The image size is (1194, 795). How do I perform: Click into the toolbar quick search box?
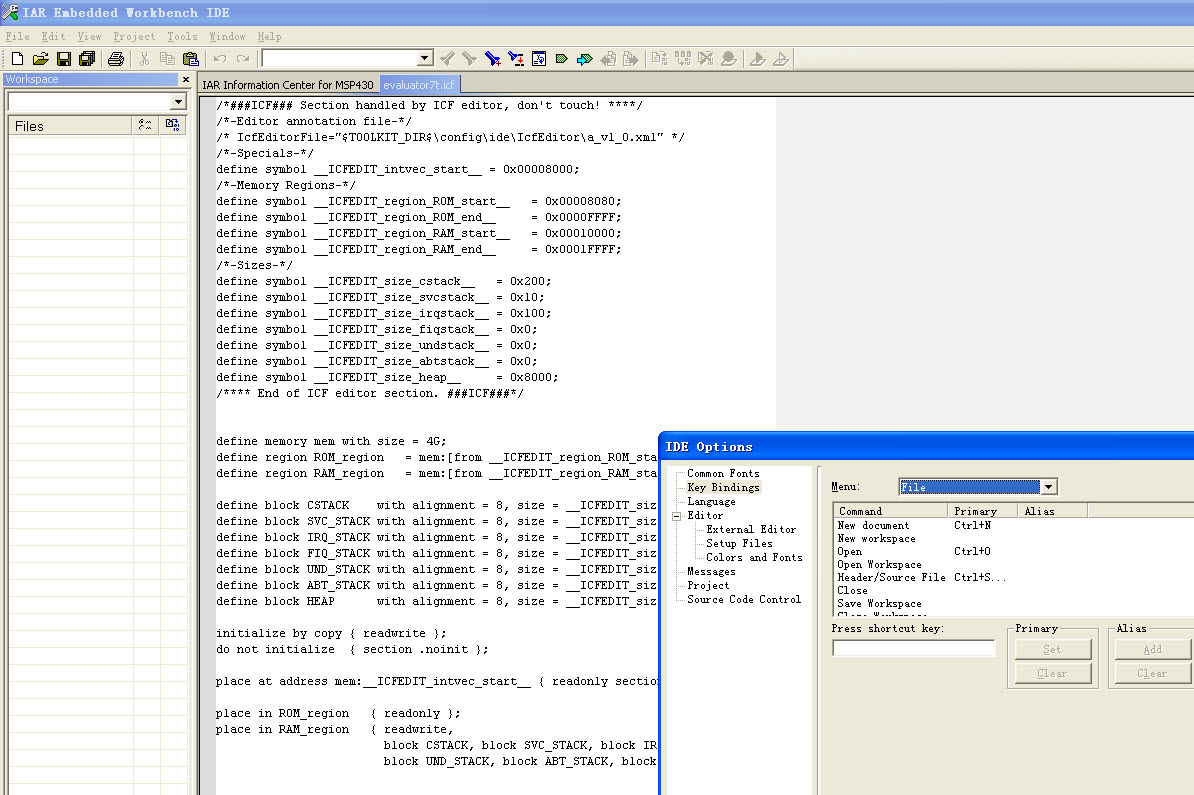click(340, 58)
